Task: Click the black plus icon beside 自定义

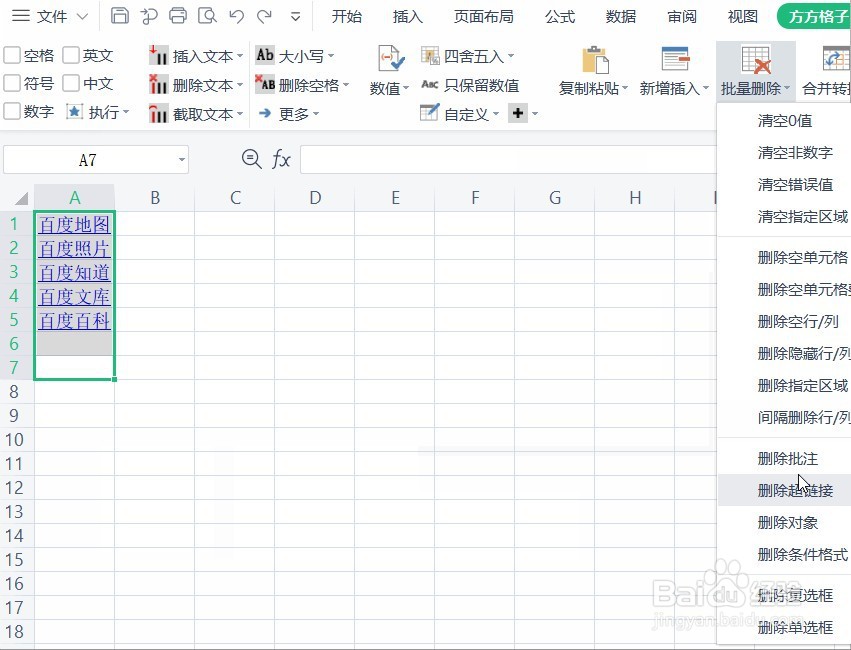Action: (x=518, y=113)
